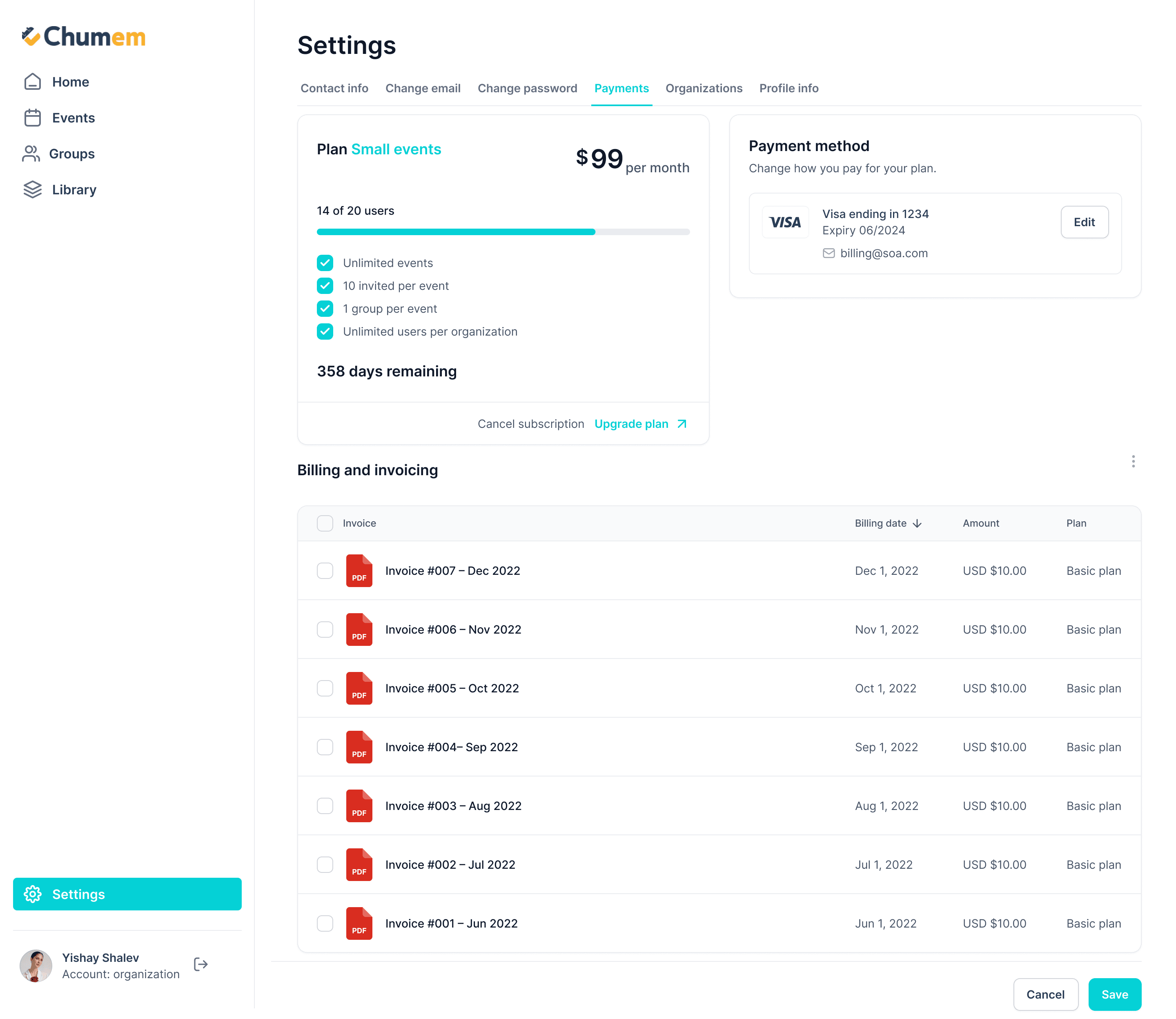Click the Library layers icon

tap(32, 189)
